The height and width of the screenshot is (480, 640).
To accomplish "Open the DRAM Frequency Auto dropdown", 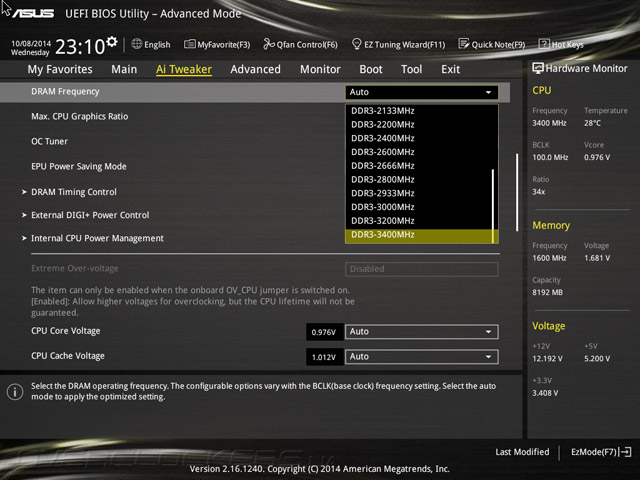I will 422,92.
